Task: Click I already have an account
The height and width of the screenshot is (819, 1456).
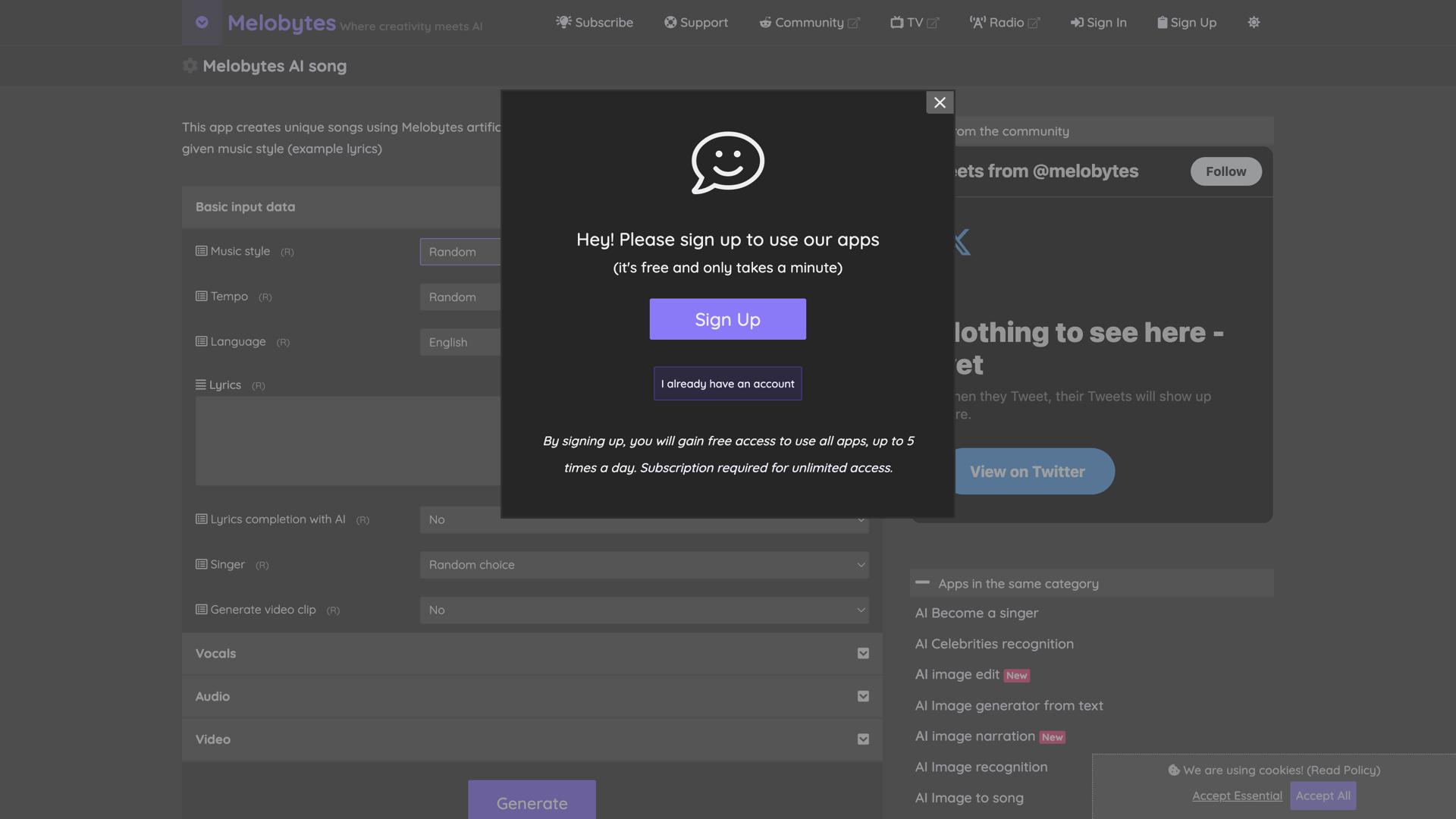Action: (x=727, y=384)
